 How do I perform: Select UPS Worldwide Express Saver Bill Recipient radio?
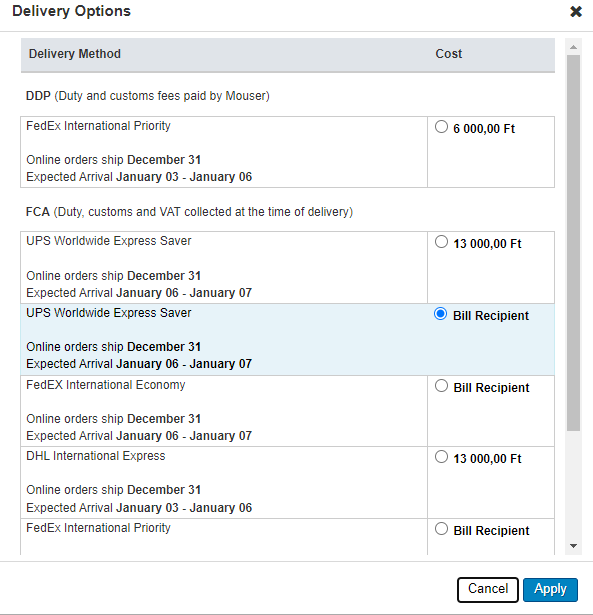(x=440, y=314)
